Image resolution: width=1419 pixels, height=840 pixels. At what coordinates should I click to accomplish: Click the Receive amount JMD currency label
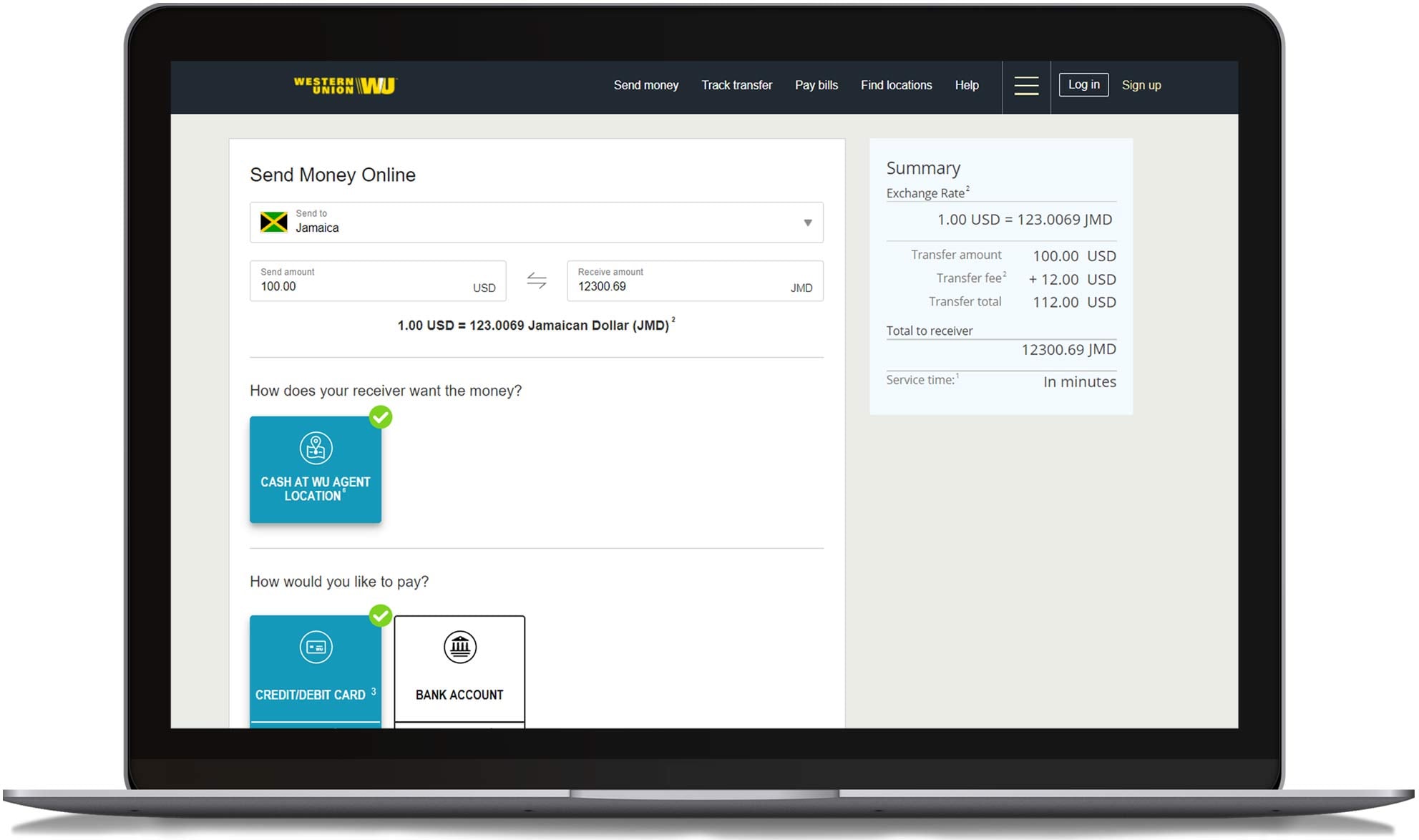click(801, 288)
